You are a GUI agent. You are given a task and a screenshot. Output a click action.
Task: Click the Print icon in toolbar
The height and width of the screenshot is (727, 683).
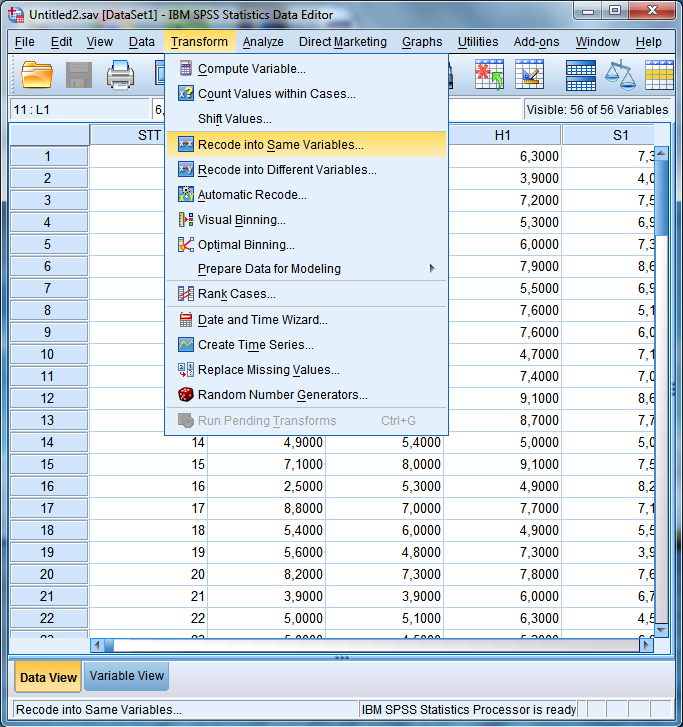pyautogui.click(x=120, y=75)
